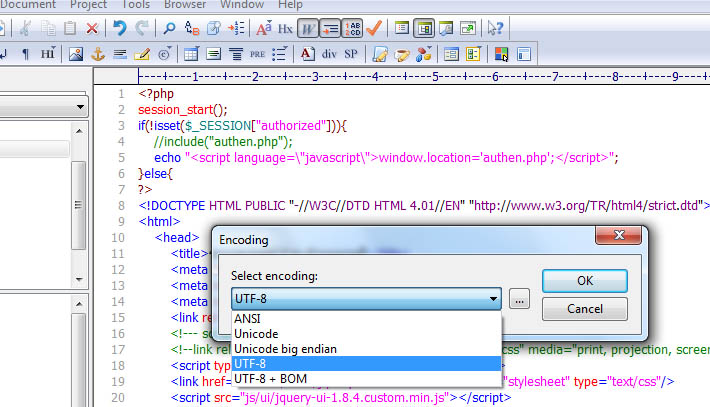Toggle Auto Indent button
Screen dimensions: 710x407
point(330,29)
